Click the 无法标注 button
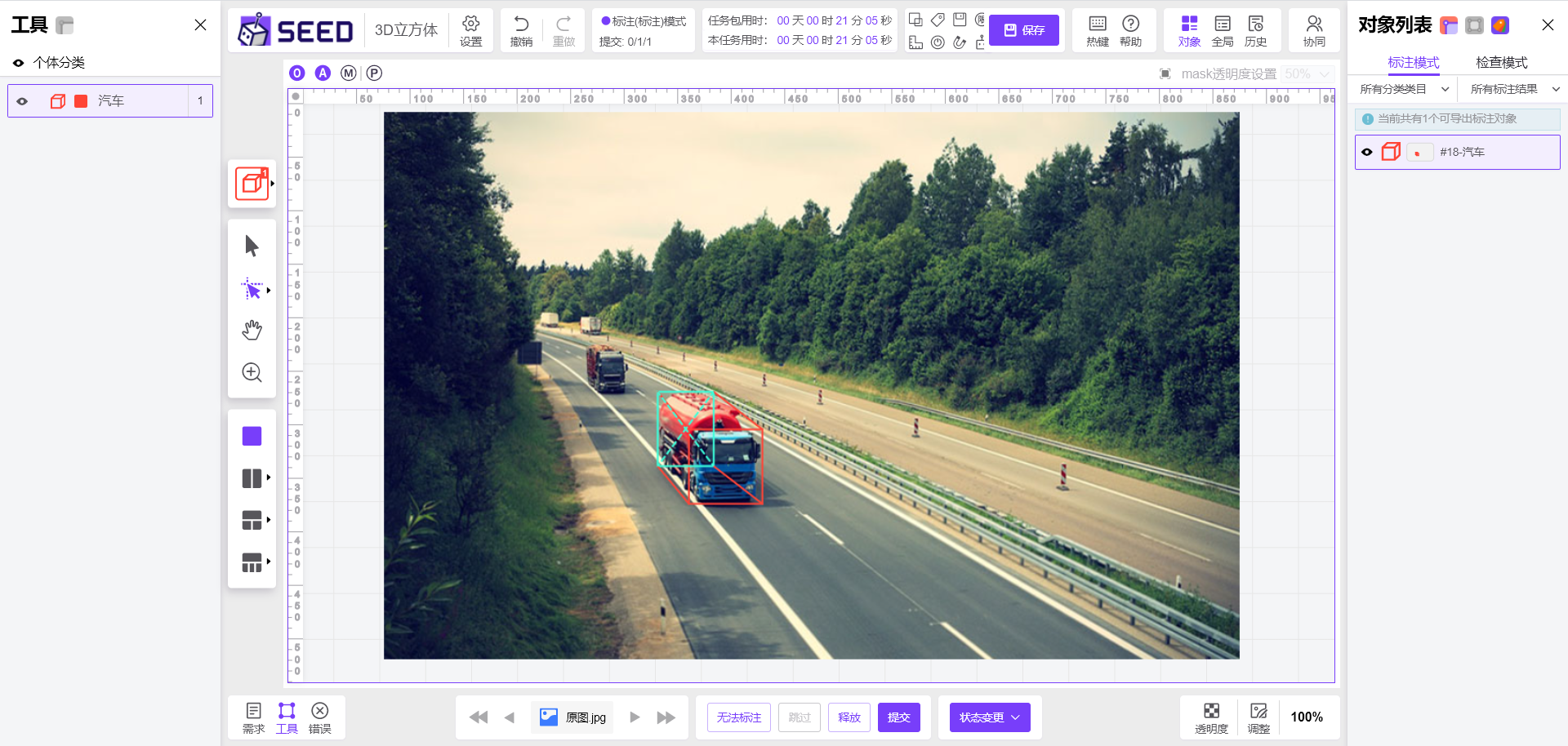The width and height of the screenshot is (1568, 746). pos(739,717)
